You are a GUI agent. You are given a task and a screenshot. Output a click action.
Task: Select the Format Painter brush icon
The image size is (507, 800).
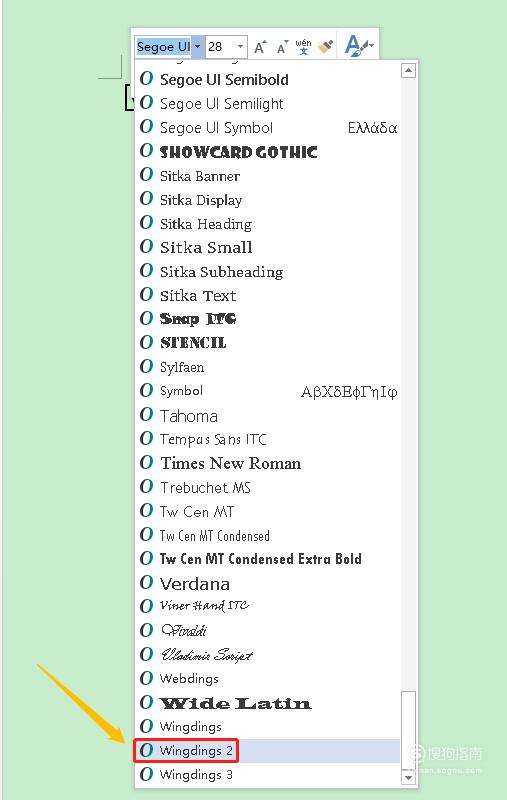(x=325, y=46)
